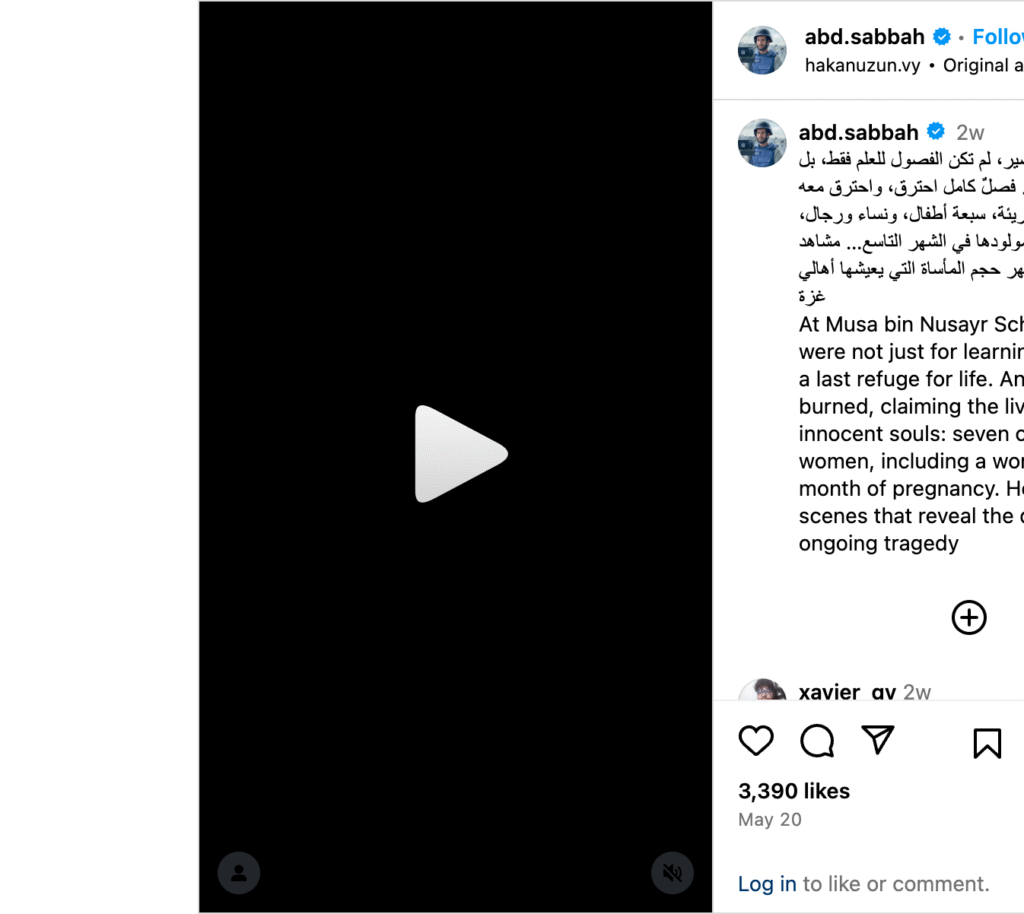Open xavier_gv commenter profile
The width and height of the screenshot is (1024, 914).
(847, 691)
